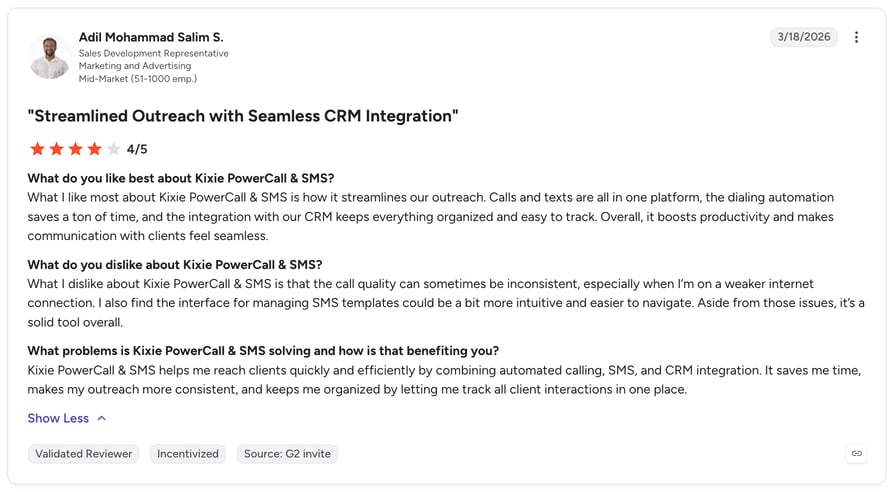894x492 pixels.
Task: Collapse review using the chevron beside Show Less
Action: click(101, 418)
